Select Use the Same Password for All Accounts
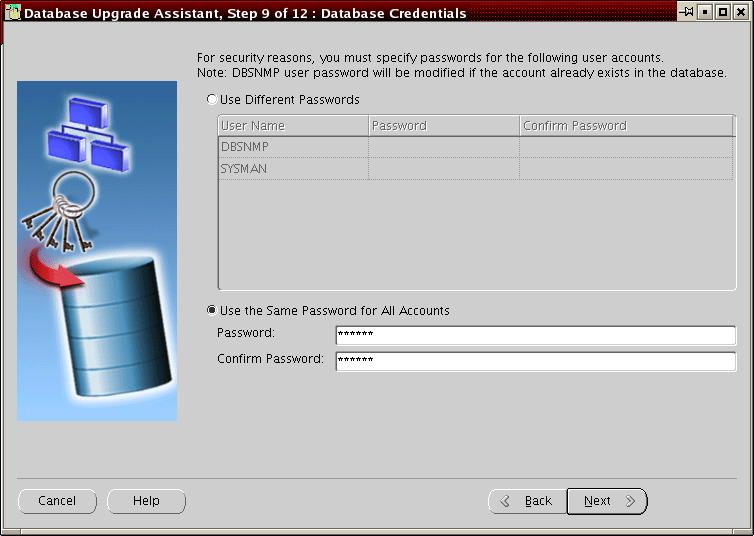This screenshot has height=536, width=754. (211, 311)
